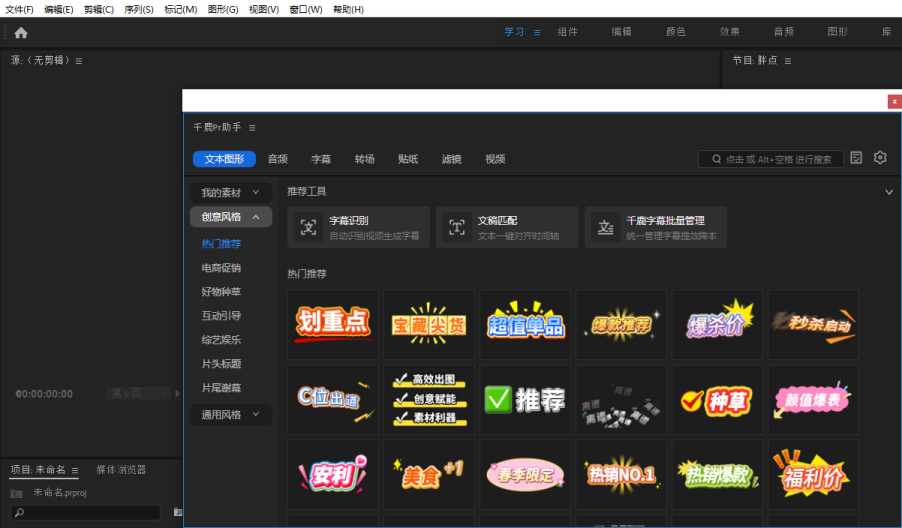Select the 综艺娱乐 category

[x=221, y=340]
